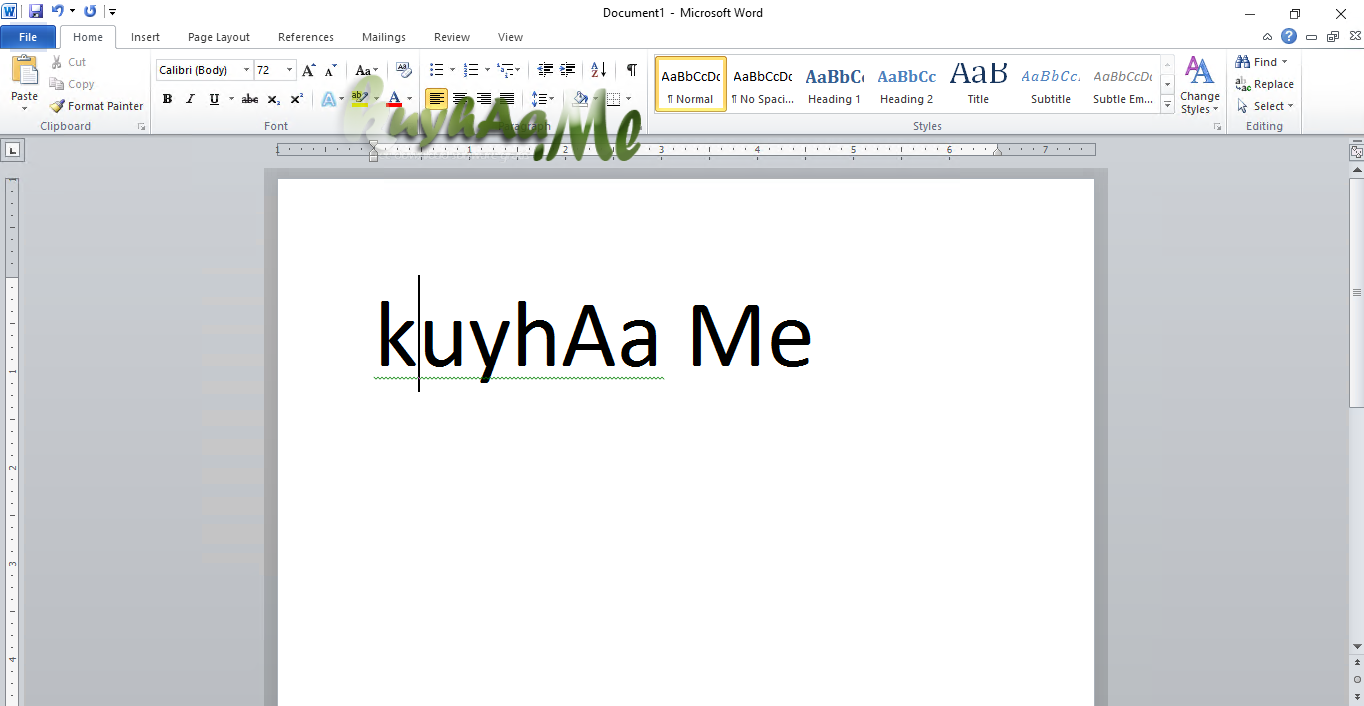Click the Select Browse Object circle icon
The image size is (1364, 706).
pyautogui.click(x=1357, y=679)
